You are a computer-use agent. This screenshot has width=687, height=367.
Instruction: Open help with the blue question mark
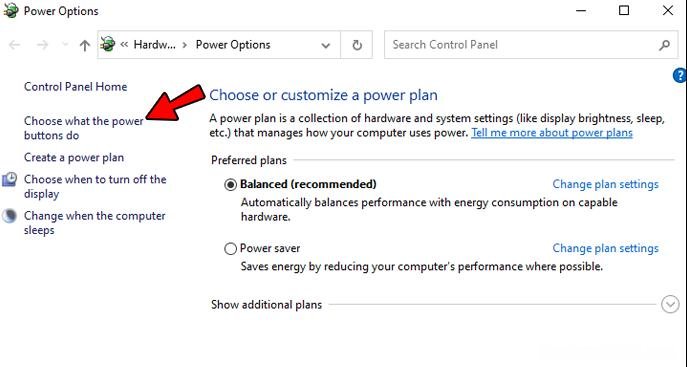click(x=680, y=75)
